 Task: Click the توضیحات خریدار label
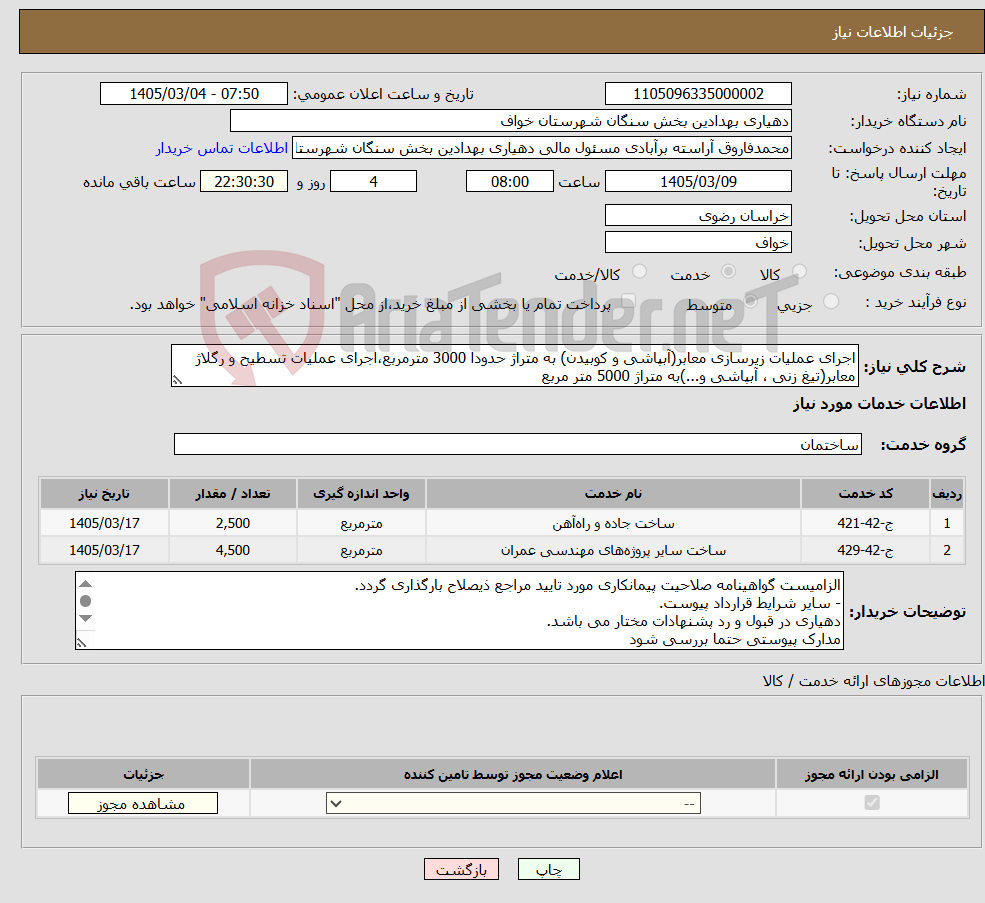click(x=907, y=611)
